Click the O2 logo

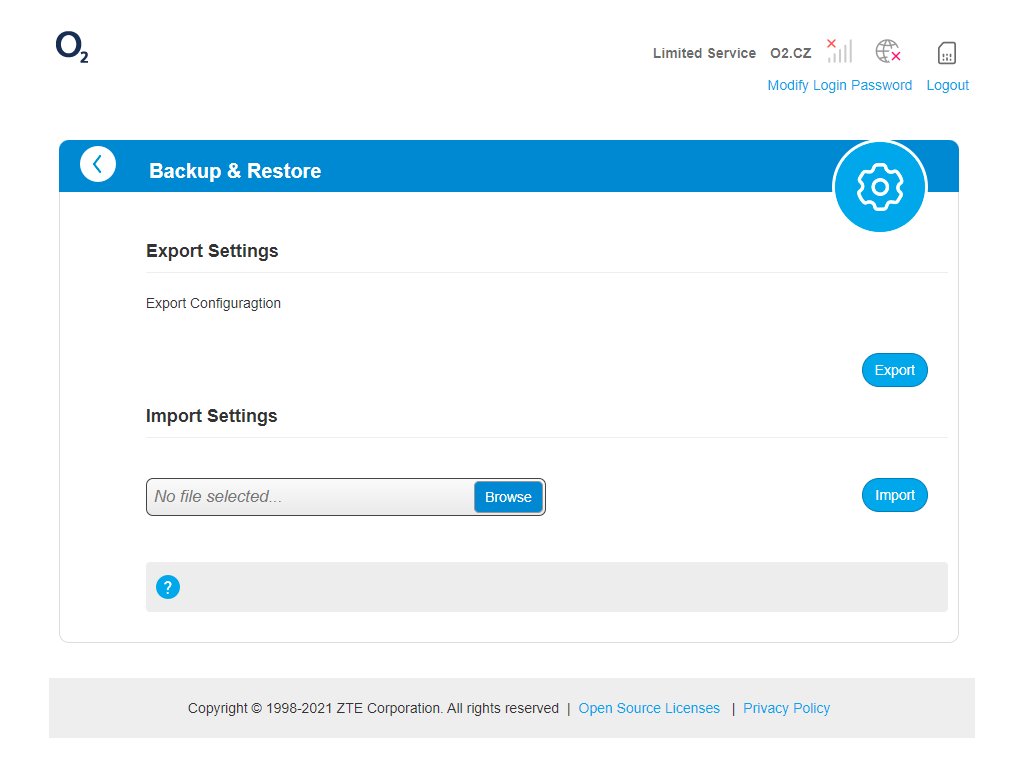(72, 48)
